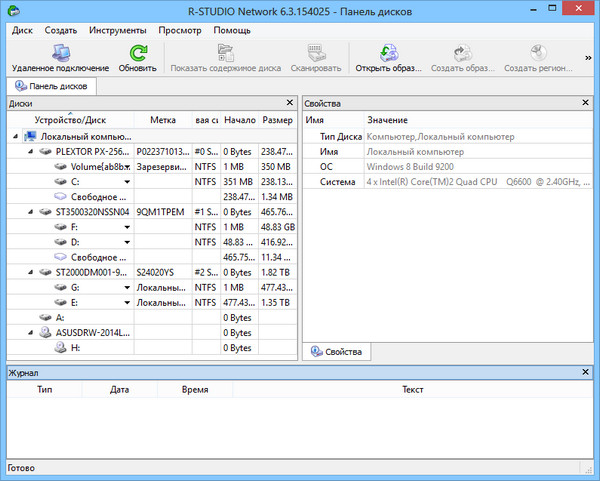Open the Диск menu
Image resolution: width=600 pixels, height=481 pixels.
[x=22, y=31]
